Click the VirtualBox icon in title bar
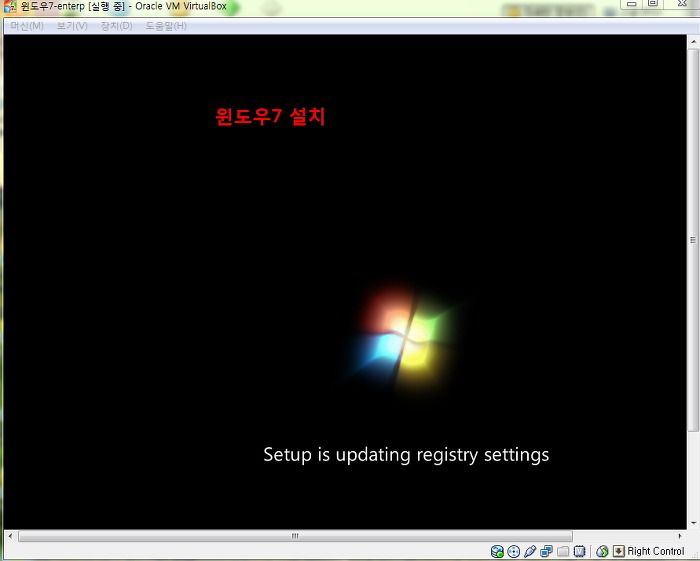Viewport: 700px width, 561px height. tap(9, 7)
